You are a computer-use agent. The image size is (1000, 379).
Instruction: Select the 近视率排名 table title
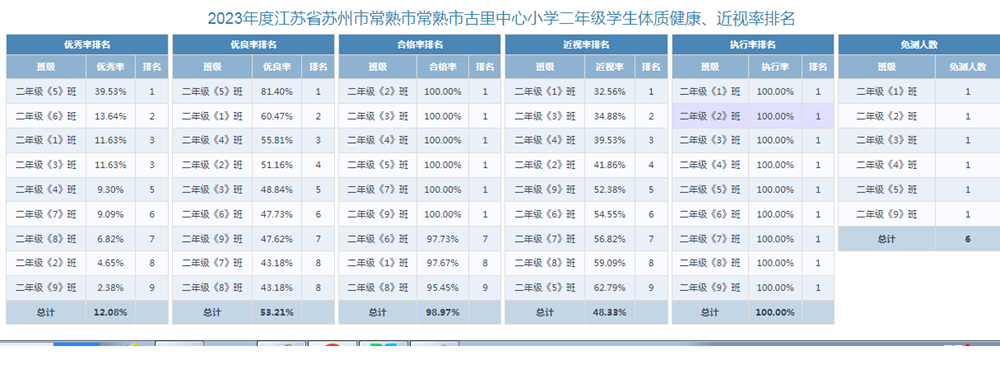pyautogui.click(x=586, y=45)
